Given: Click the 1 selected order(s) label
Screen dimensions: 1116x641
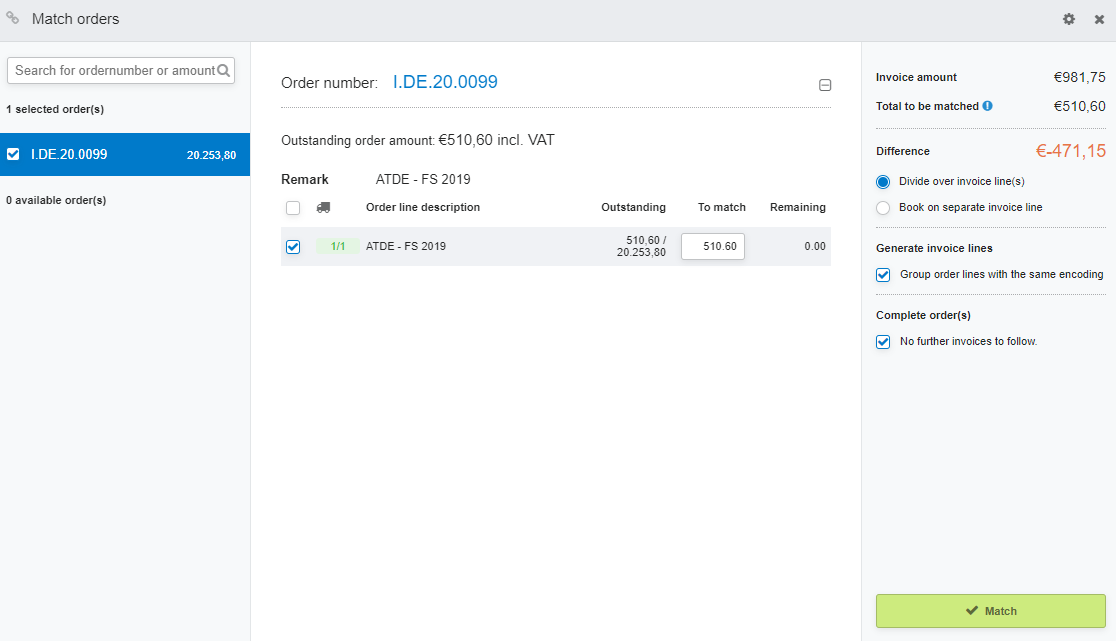Looking at the screenshot, I should (x=55, y=109).
